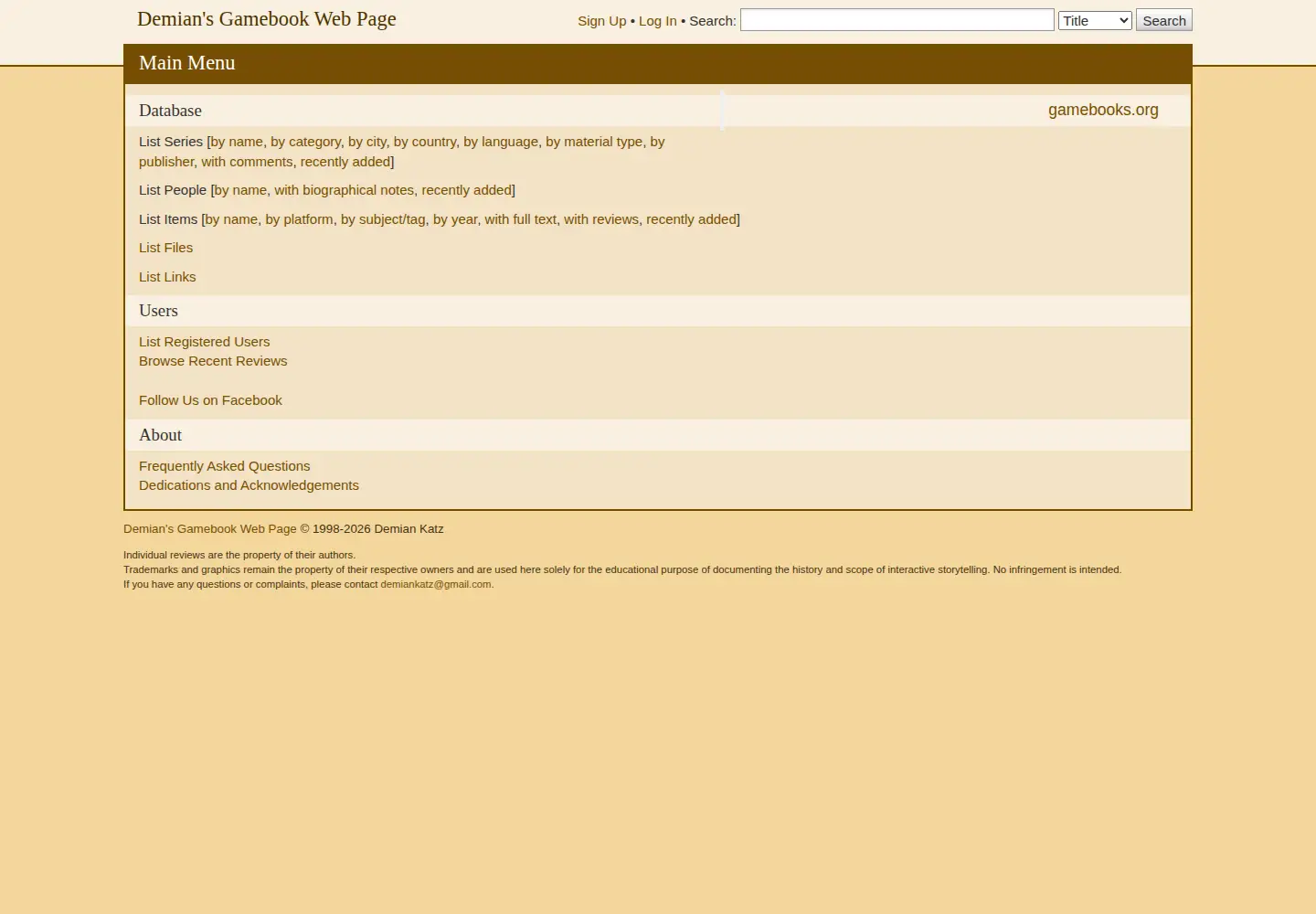1316x914 pixels.
Task: List series by language
Action: pos(501,142)
